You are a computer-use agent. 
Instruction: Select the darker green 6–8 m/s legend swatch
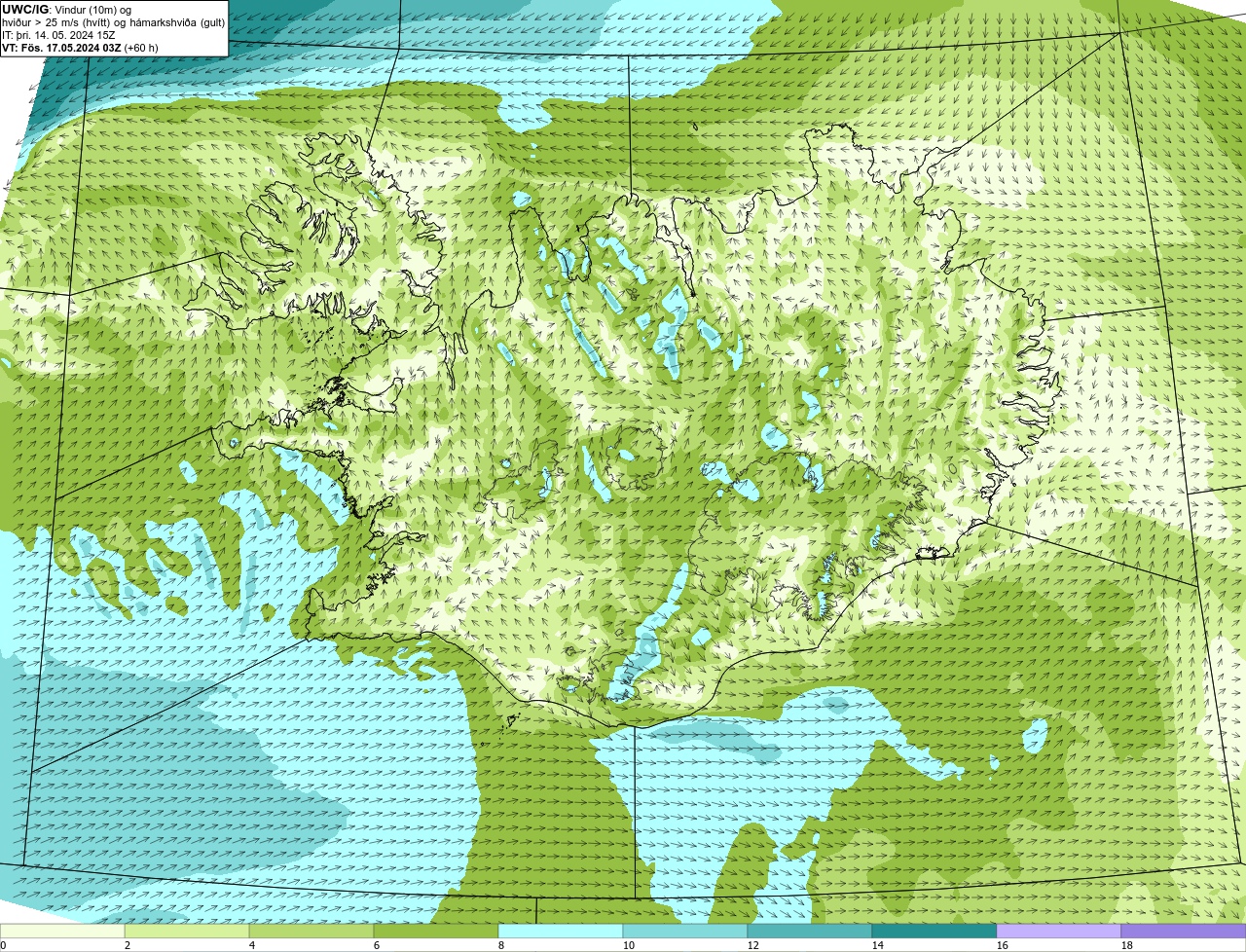436,931
